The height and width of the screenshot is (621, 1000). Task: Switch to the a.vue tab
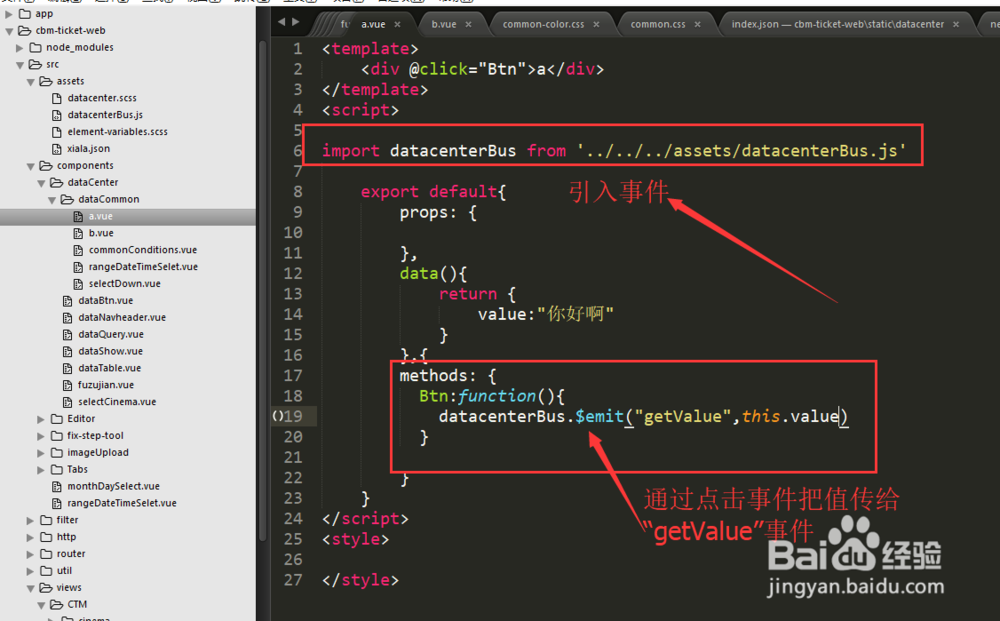[373, 24]
